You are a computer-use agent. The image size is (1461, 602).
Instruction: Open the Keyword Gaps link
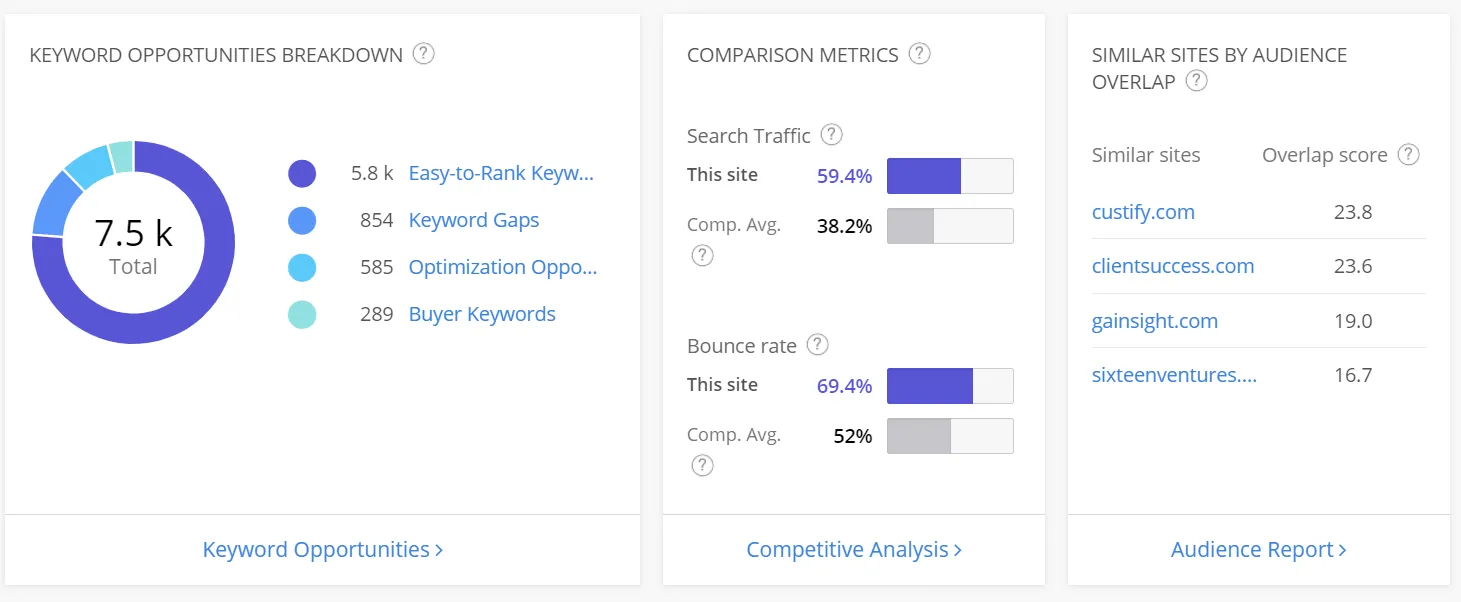(x=474, y=221)
